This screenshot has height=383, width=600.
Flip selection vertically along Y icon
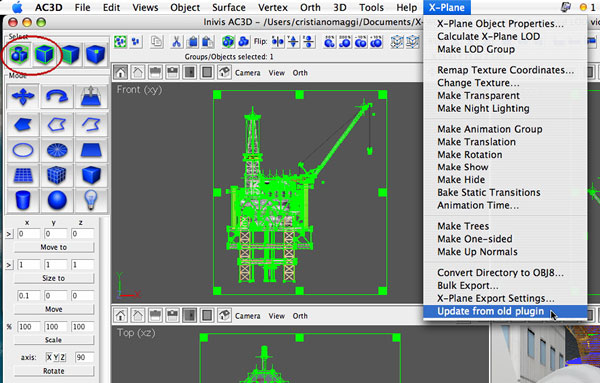click(x=293, y=41)
